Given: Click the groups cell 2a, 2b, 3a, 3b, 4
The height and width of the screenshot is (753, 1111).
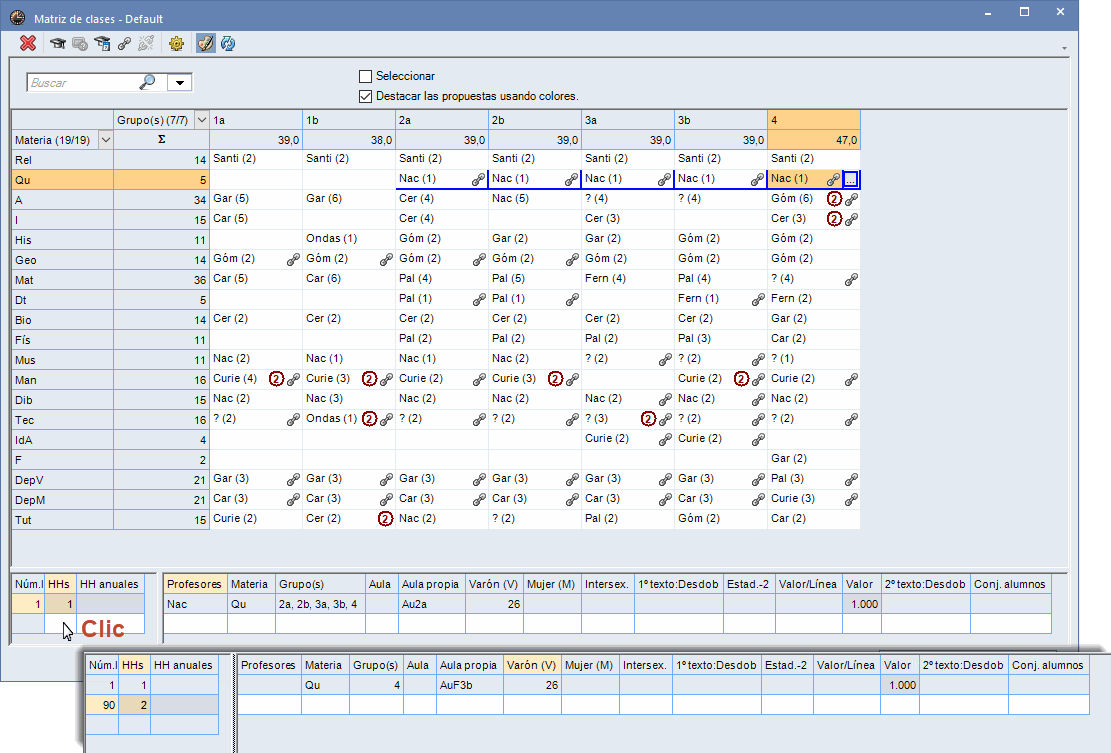Looking at the screenshot, I should (320, 604).
